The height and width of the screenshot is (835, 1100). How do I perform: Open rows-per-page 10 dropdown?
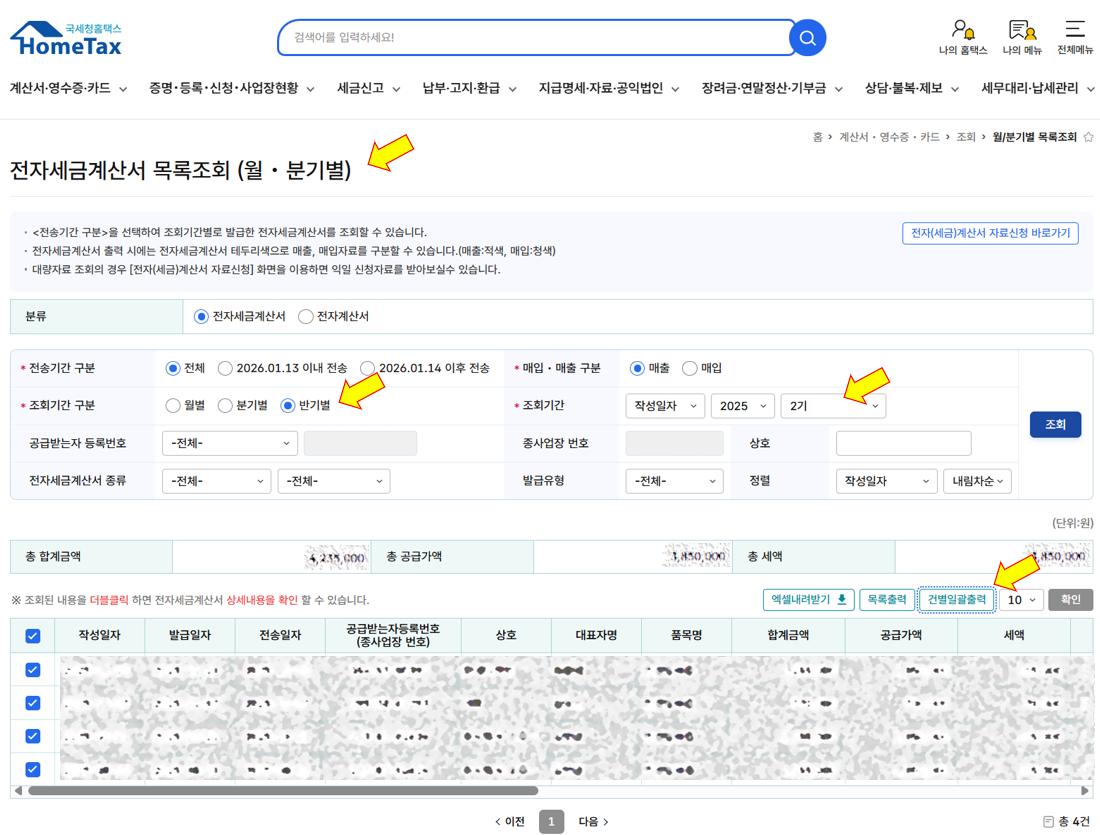tap(1022, 600)
